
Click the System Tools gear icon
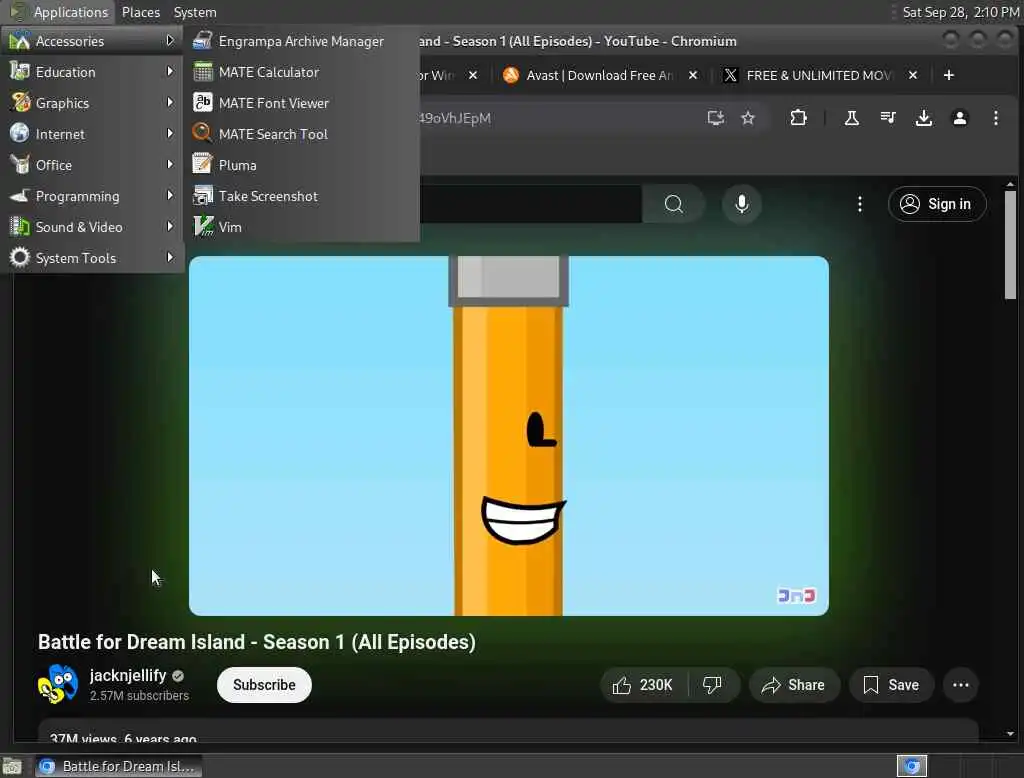(x=20, y=257)
